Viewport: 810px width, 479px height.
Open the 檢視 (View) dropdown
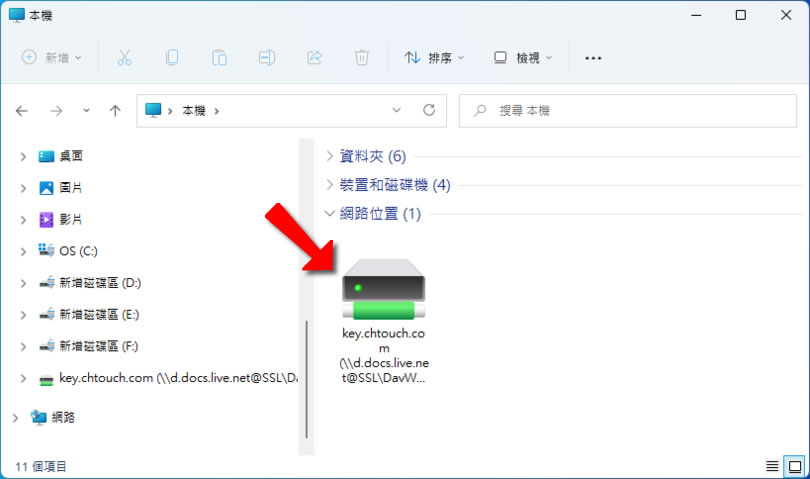(523, 57)
